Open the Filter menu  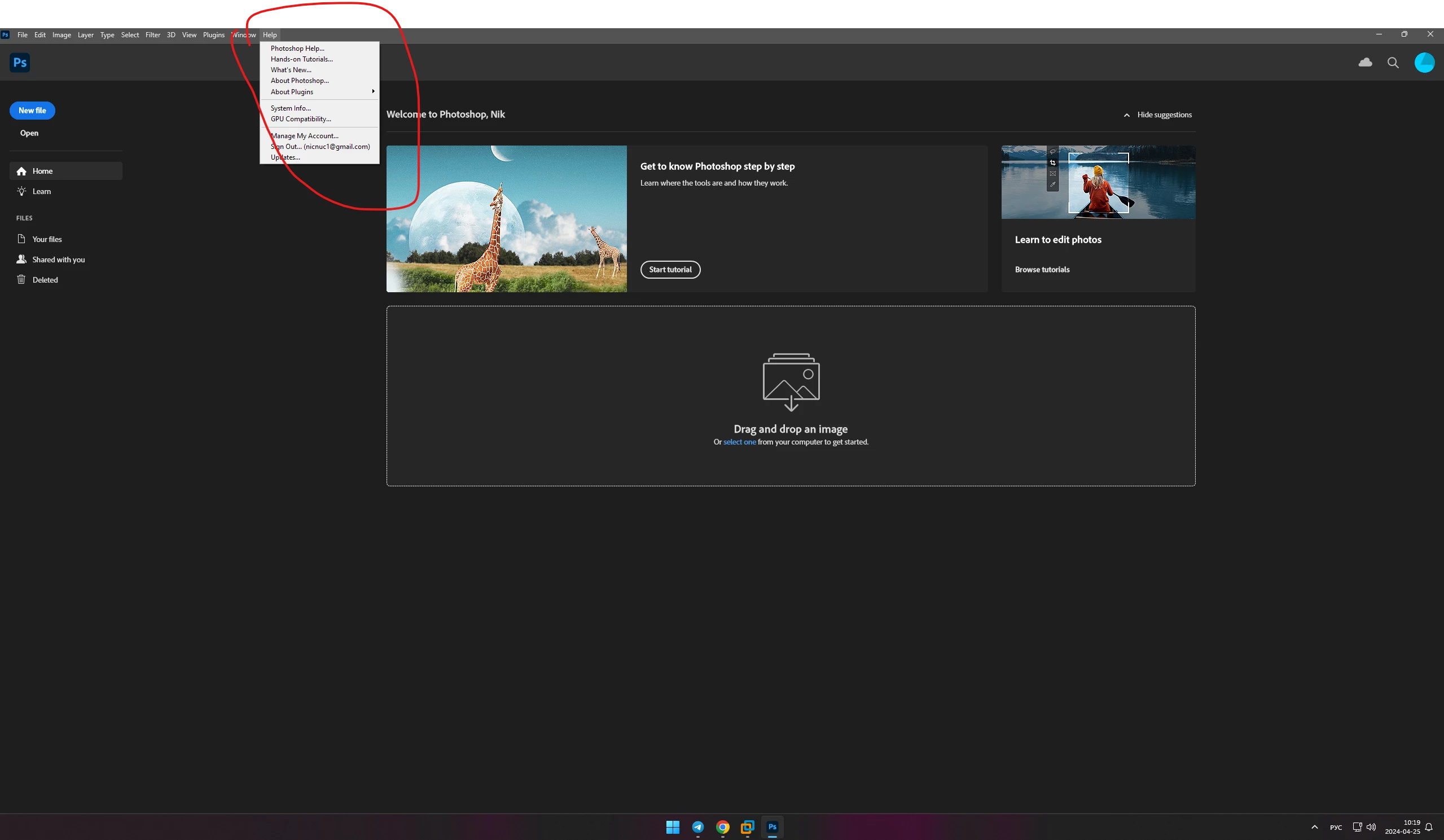[152, 35]
